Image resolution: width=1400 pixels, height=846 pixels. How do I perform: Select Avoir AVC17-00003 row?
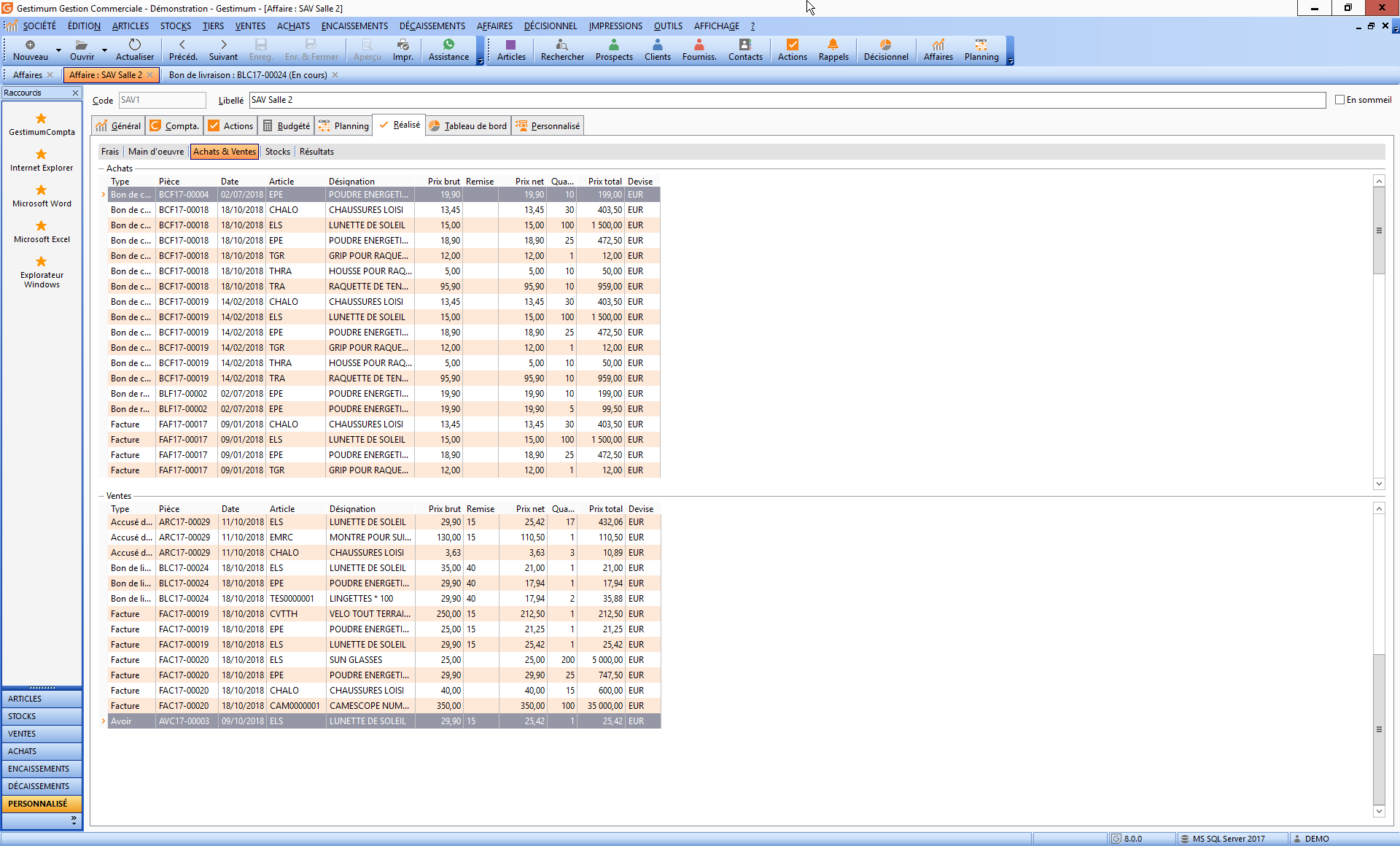click(x=384, y=721)
